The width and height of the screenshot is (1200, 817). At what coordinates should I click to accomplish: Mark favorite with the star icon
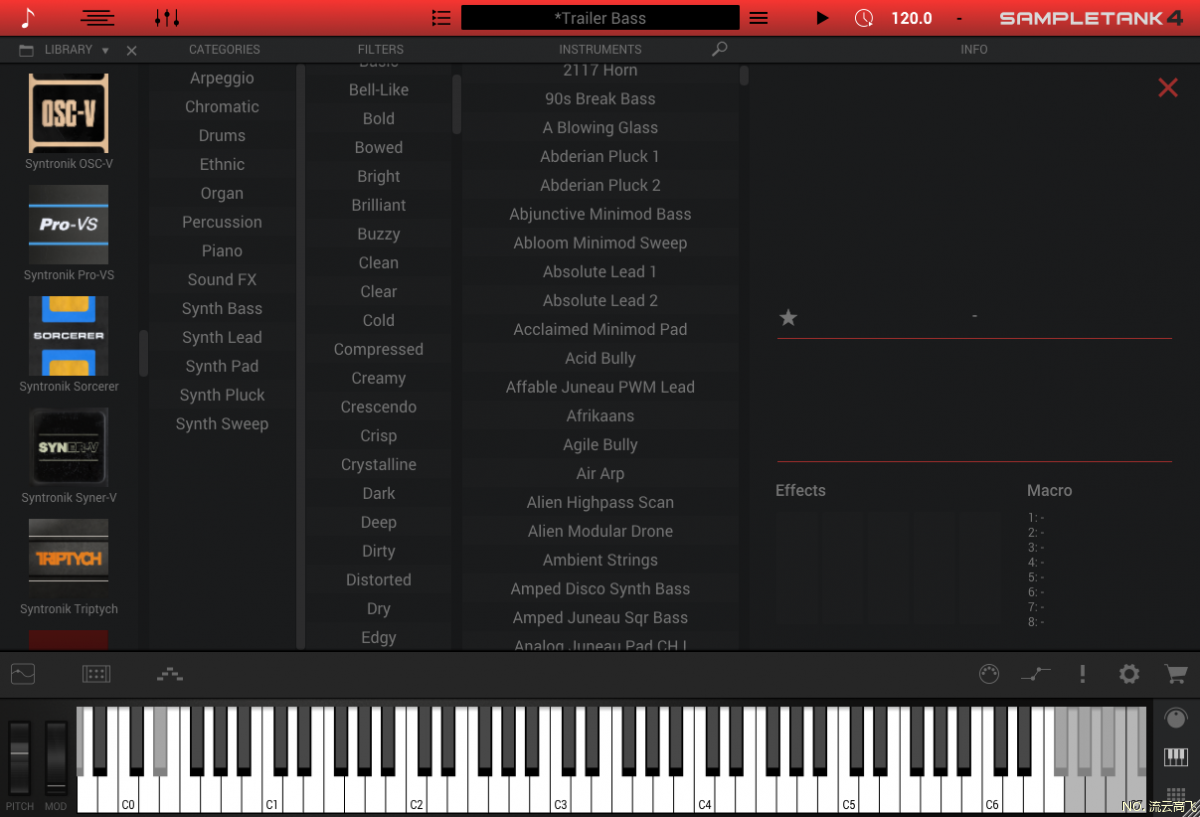pos(788,317)
